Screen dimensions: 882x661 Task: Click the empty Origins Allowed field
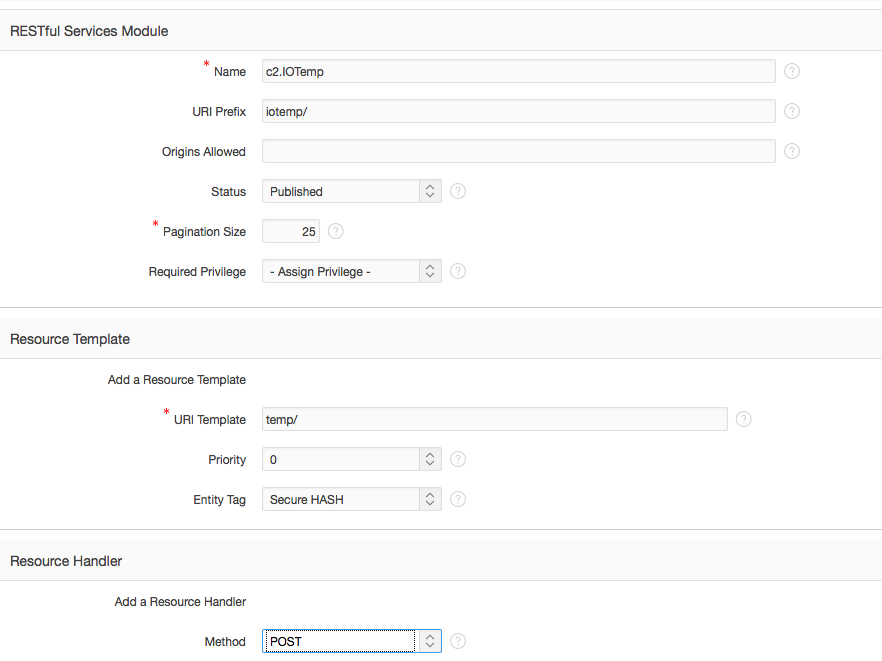pos(519,151)
